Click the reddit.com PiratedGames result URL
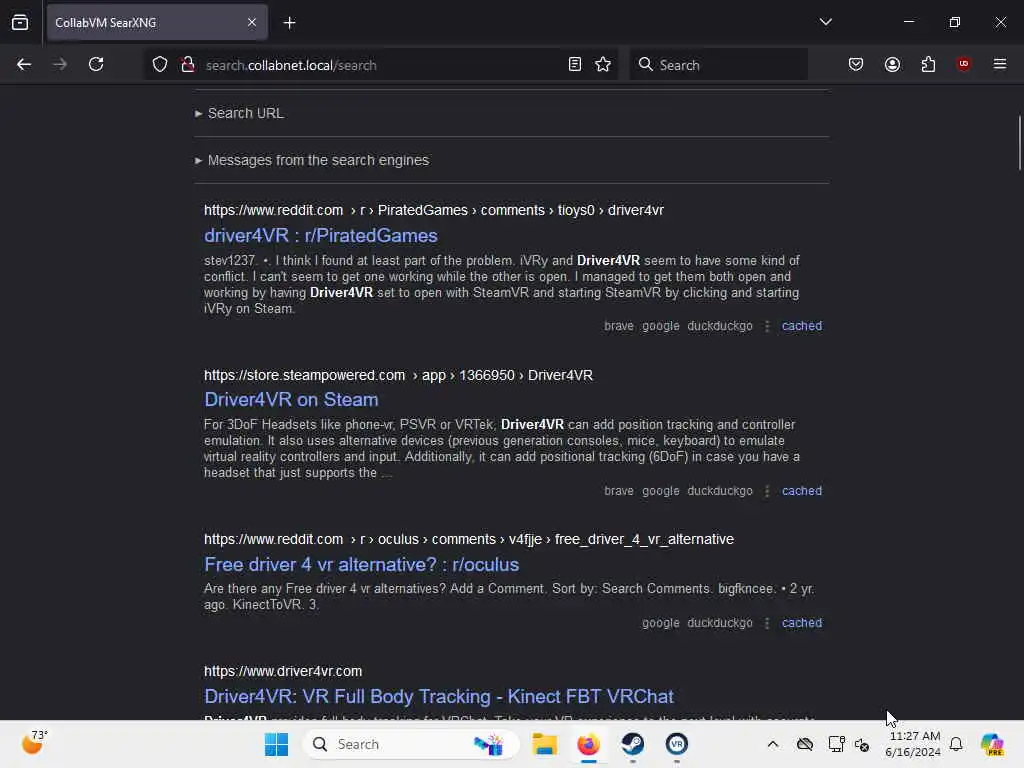This screenshot has width=1024, height=768. pyautogui.click(x=434, y=210)
